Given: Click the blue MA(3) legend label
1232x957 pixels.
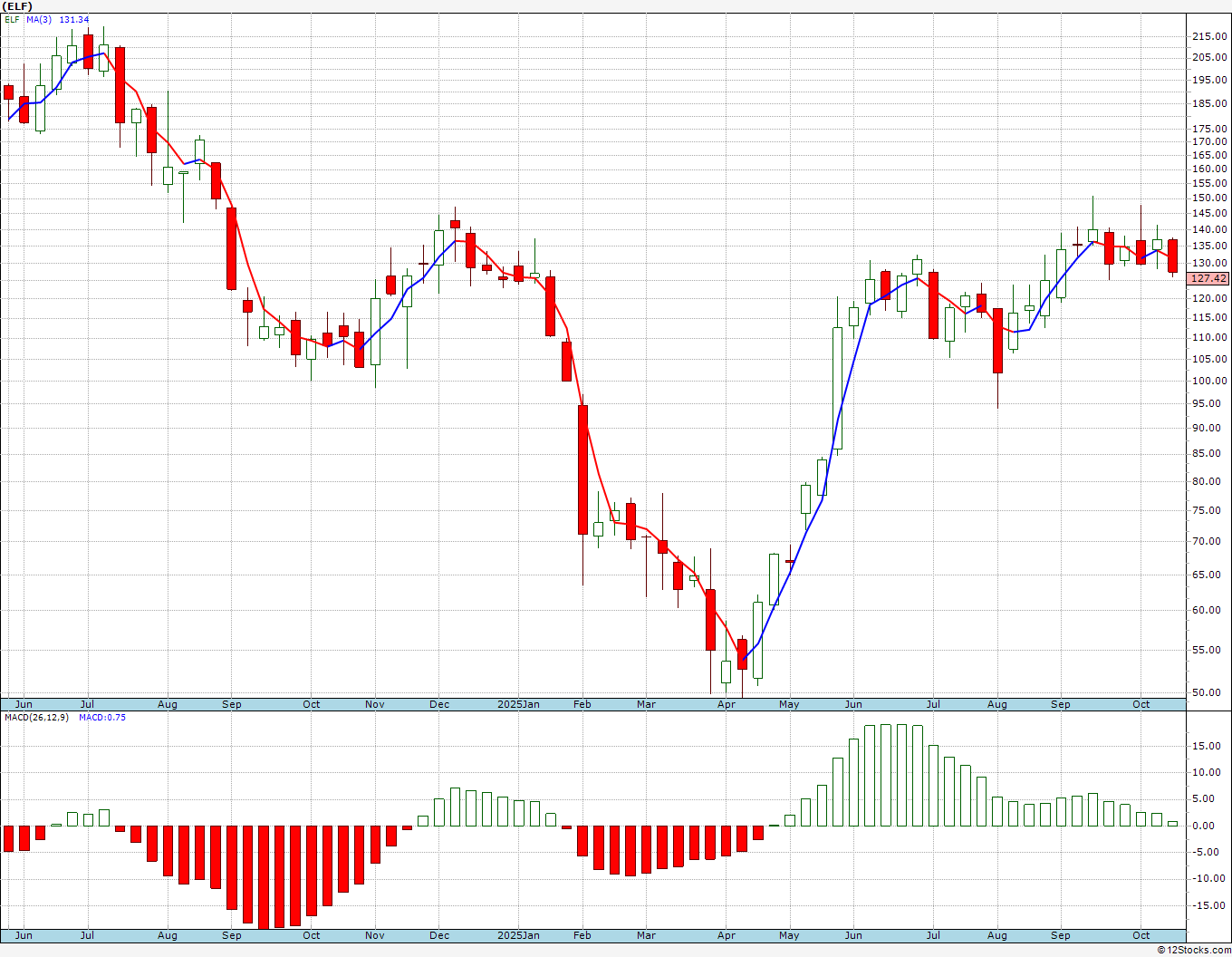Looking at the screenshot, I should click(39, 19).
